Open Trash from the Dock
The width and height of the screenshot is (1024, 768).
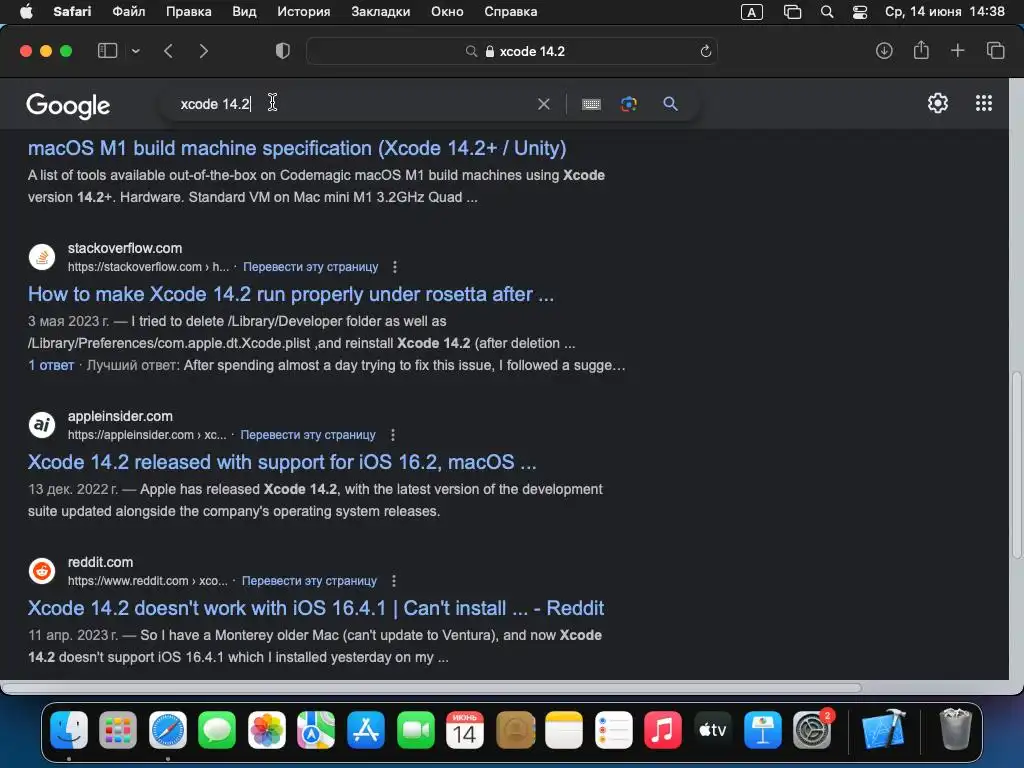point(955,729)
